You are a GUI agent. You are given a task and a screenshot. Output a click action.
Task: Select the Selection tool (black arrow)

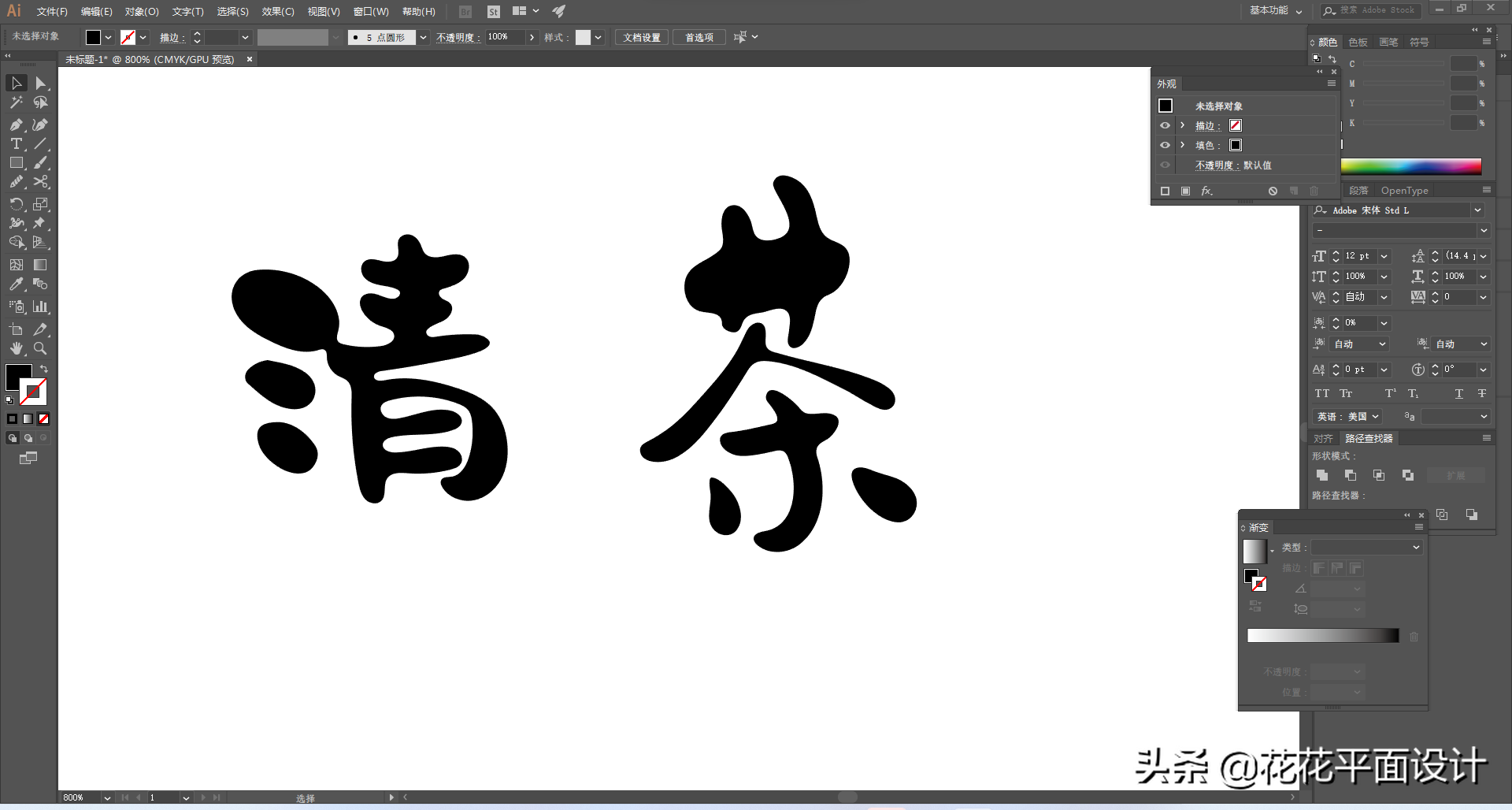17,83
